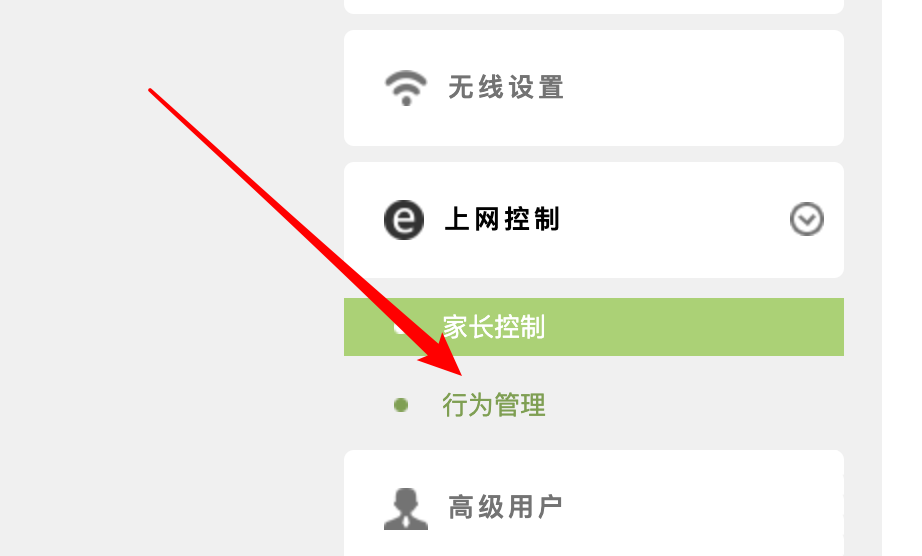Open the 高级用户 menu text
This screenshot has height=556, width=922.
tap(505, 507)
